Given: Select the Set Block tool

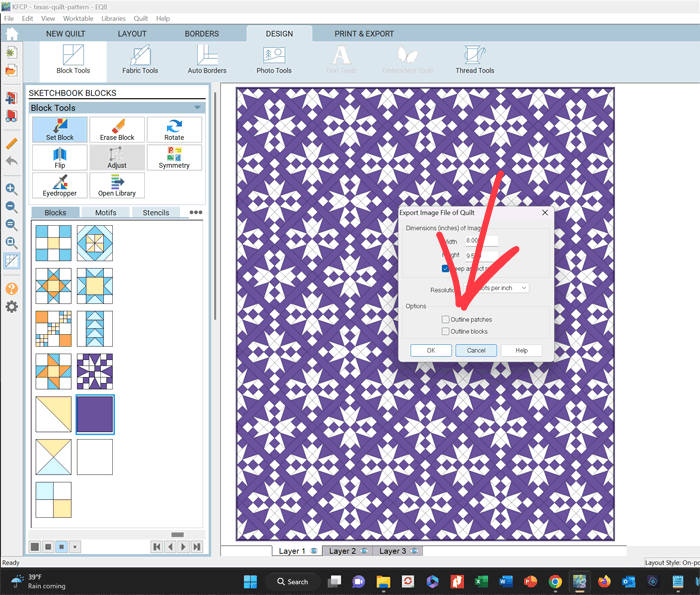Looking at the screenshot, I should coord(59,129).
